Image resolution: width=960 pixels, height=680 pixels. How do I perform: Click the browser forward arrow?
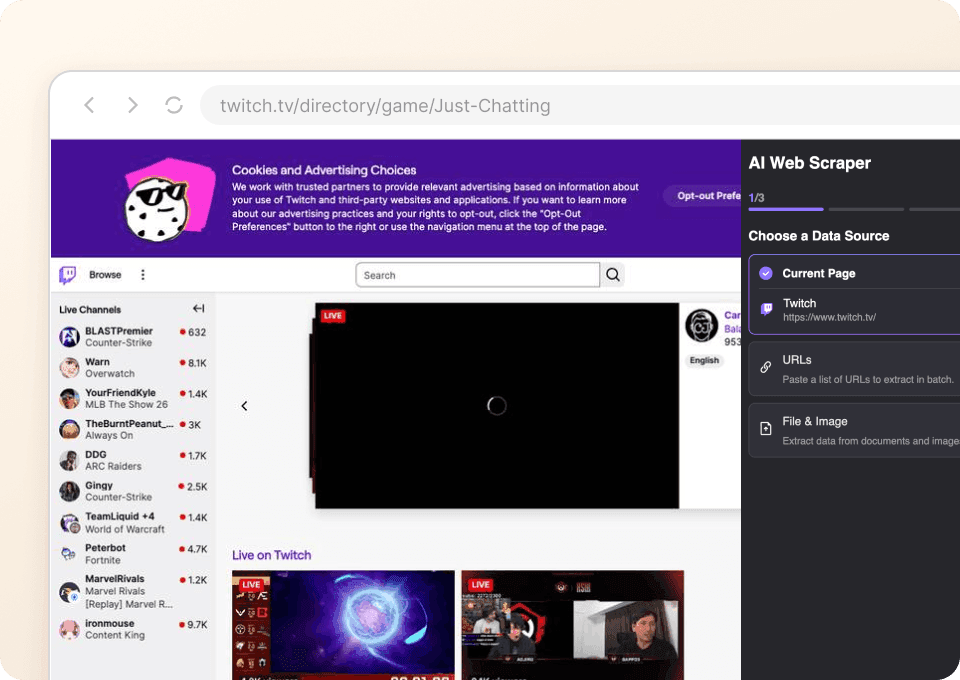(x=132, y=105)
